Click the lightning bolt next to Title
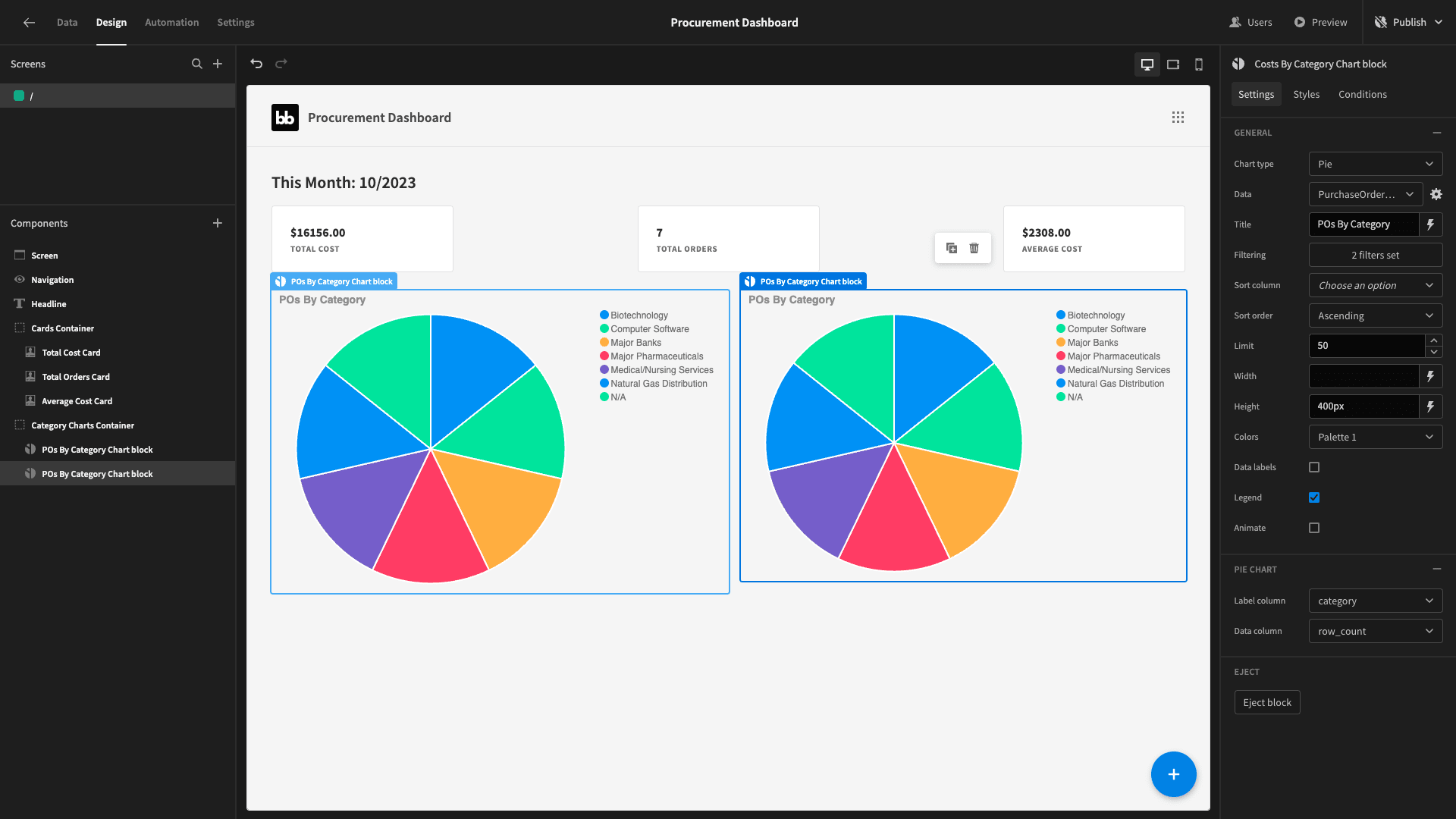This screenshot has height=819, width=1456. tap(1434, 224)
